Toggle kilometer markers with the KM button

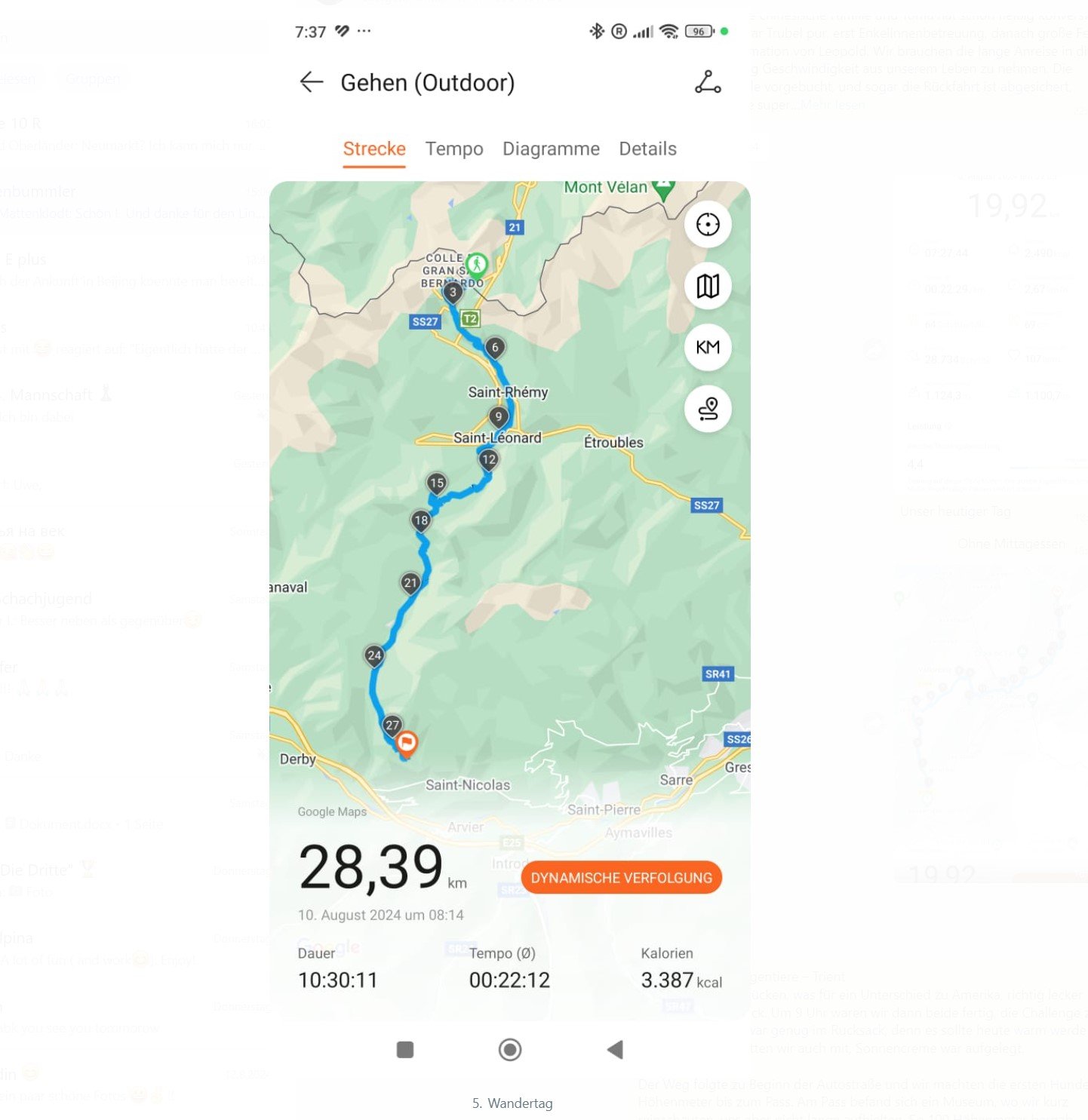tap(708, 347)
